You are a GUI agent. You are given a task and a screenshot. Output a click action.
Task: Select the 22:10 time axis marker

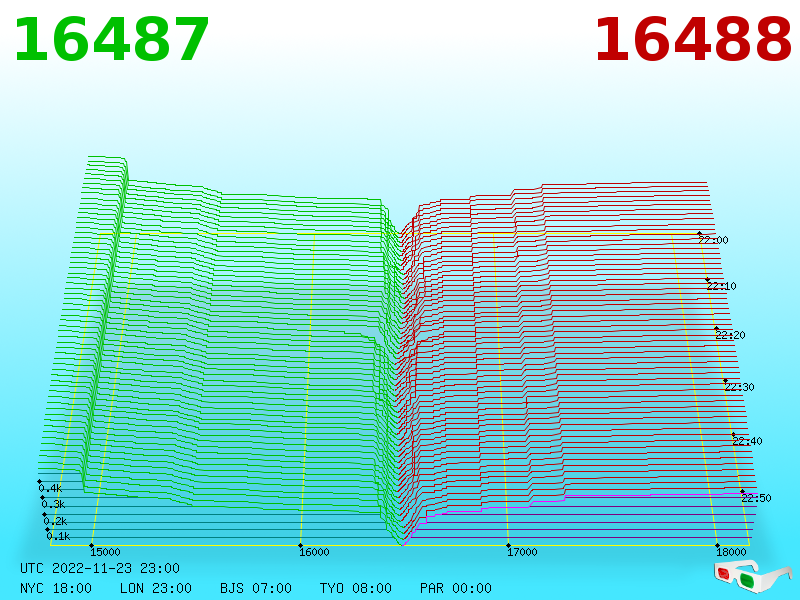(x=721, y=286)
